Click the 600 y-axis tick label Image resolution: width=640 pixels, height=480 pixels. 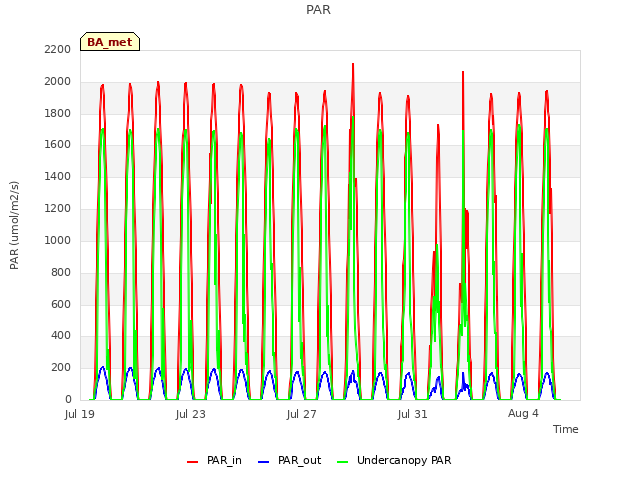pos(61,304)
